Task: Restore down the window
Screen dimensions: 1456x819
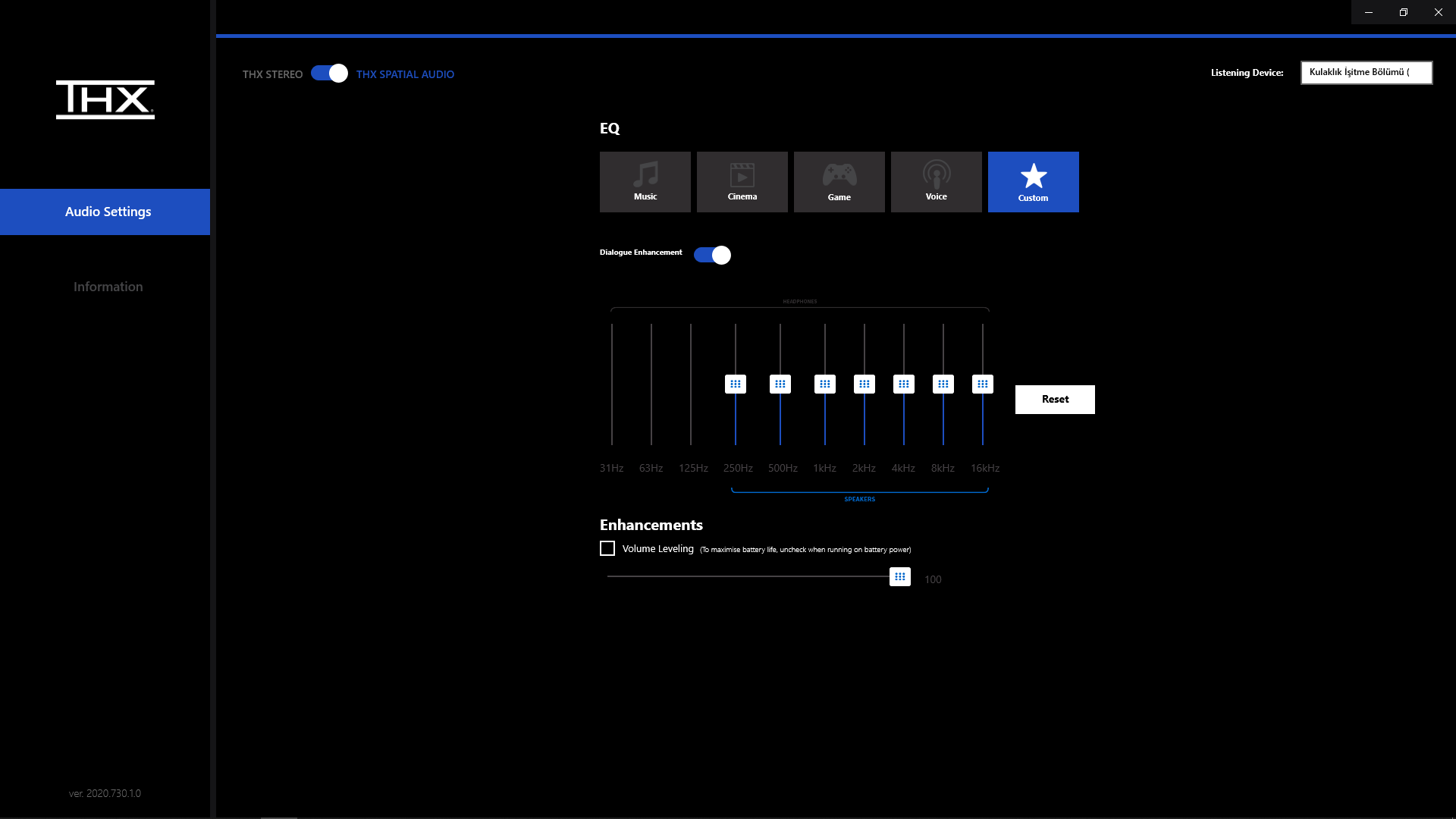Action: (1403, 12)
